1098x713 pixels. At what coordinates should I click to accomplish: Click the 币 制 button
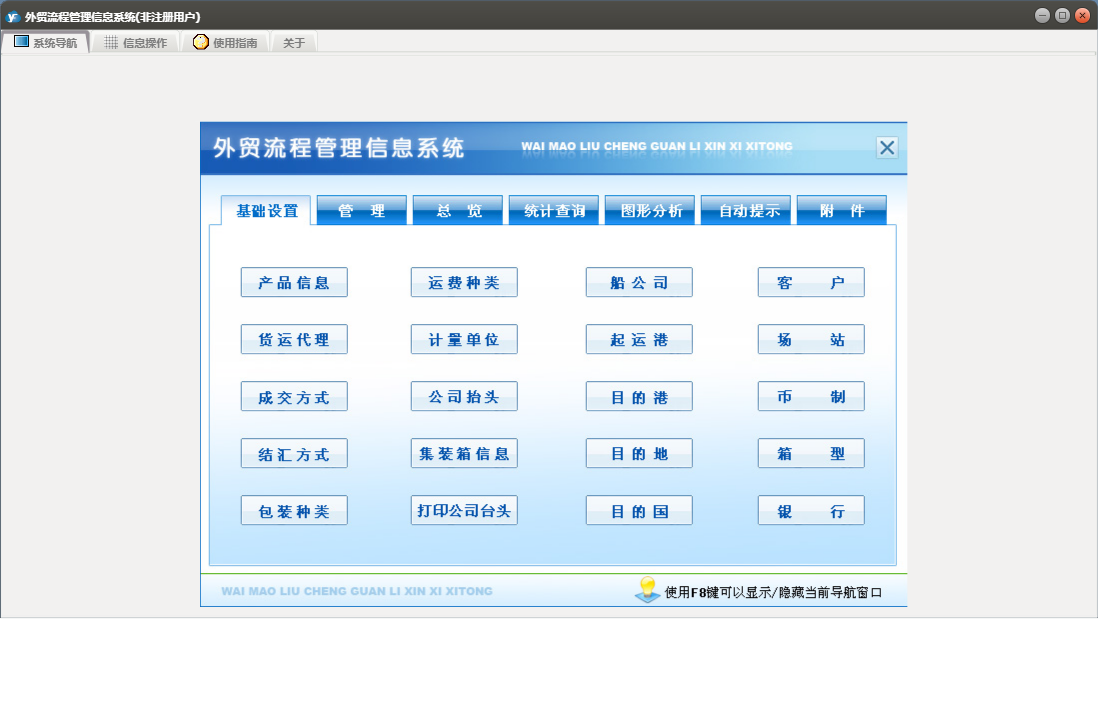811,396
